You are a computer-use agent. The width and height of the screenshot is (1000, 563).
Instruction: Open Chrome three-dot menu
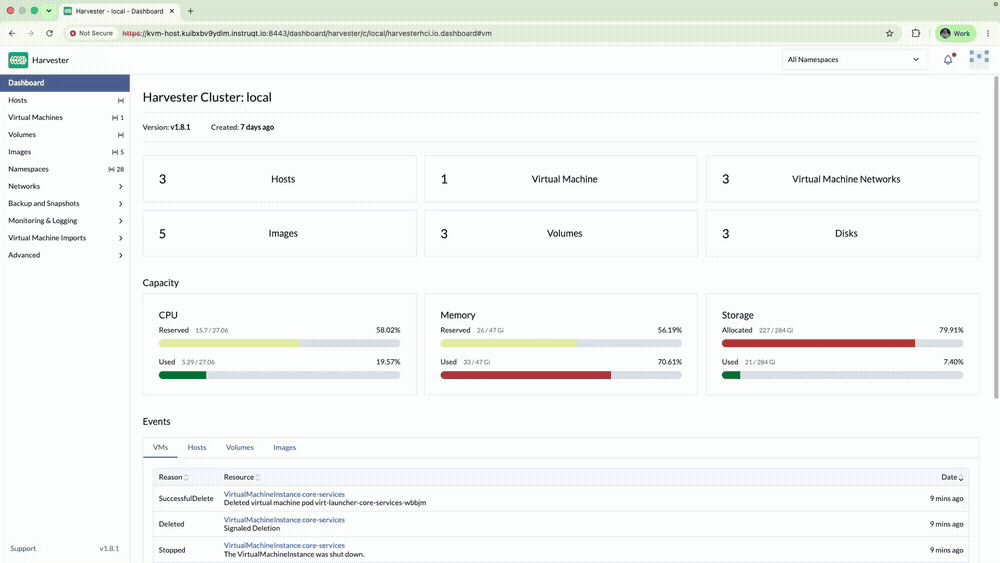point(988,33)
